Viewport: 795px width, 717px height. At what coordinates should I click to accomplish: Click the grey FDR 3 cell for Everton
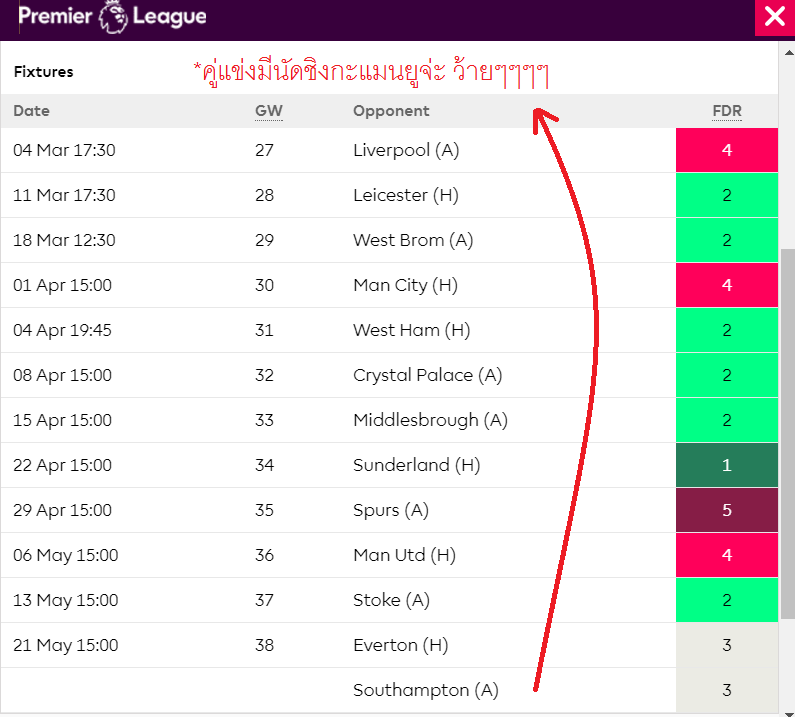coord(726,645)
